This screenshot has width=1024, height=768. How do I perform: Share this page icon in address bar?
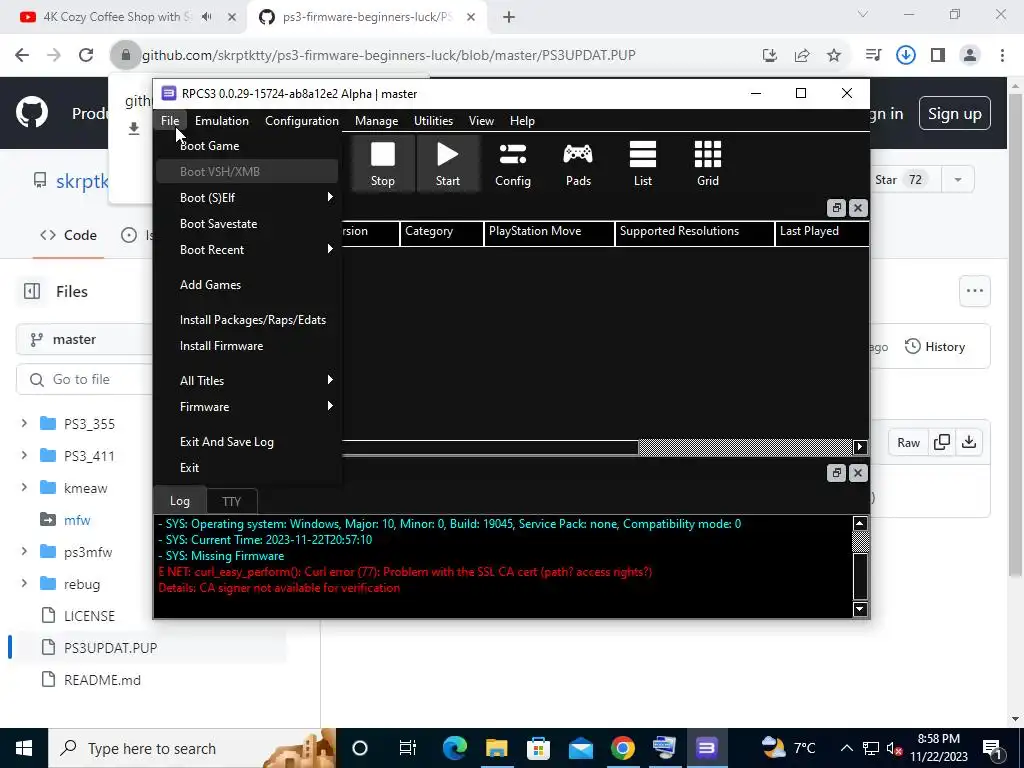pos(802,56)
